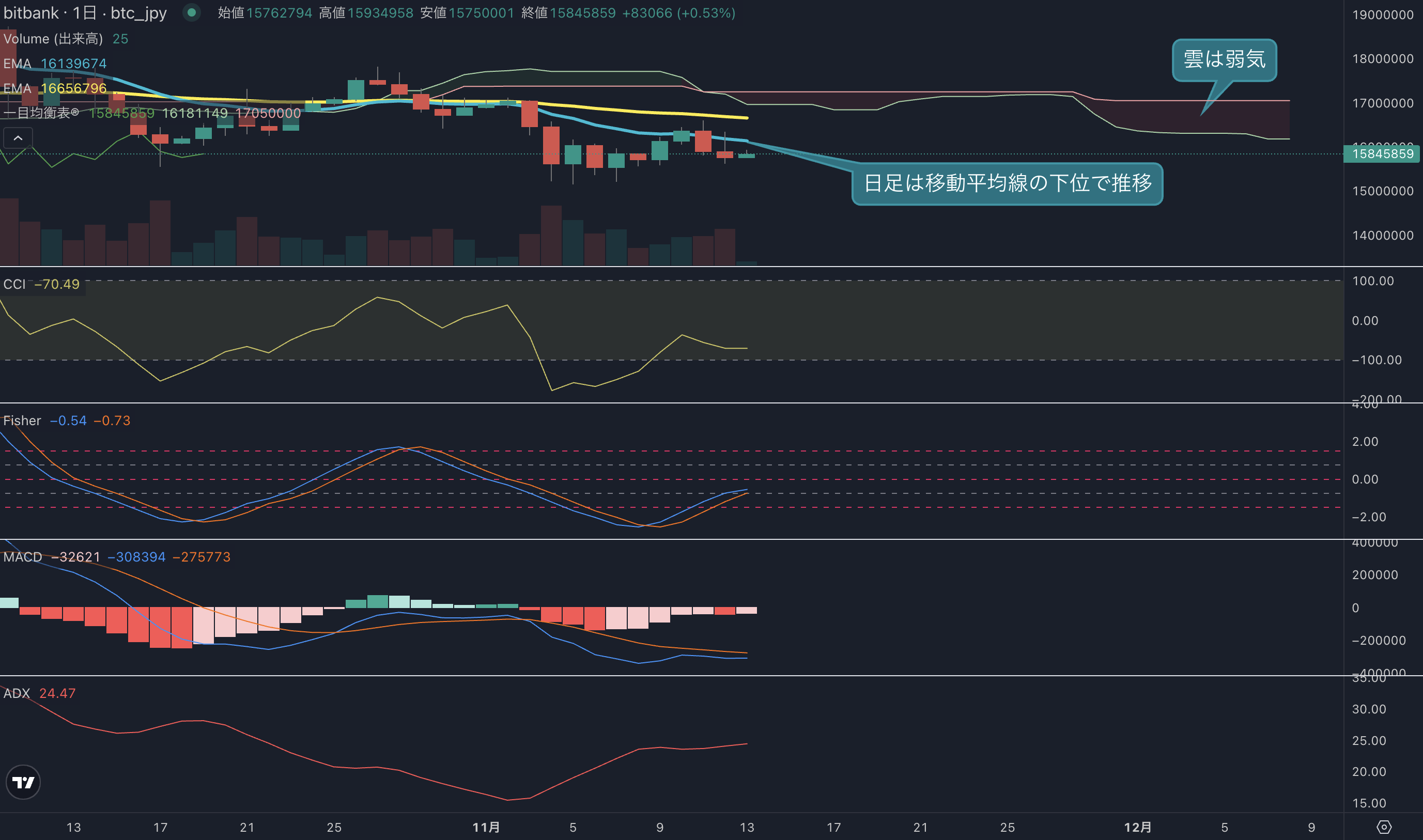Select the 雲は弱気 callout annotation
The image size is (1423, 840).
tap(1224, 60)
